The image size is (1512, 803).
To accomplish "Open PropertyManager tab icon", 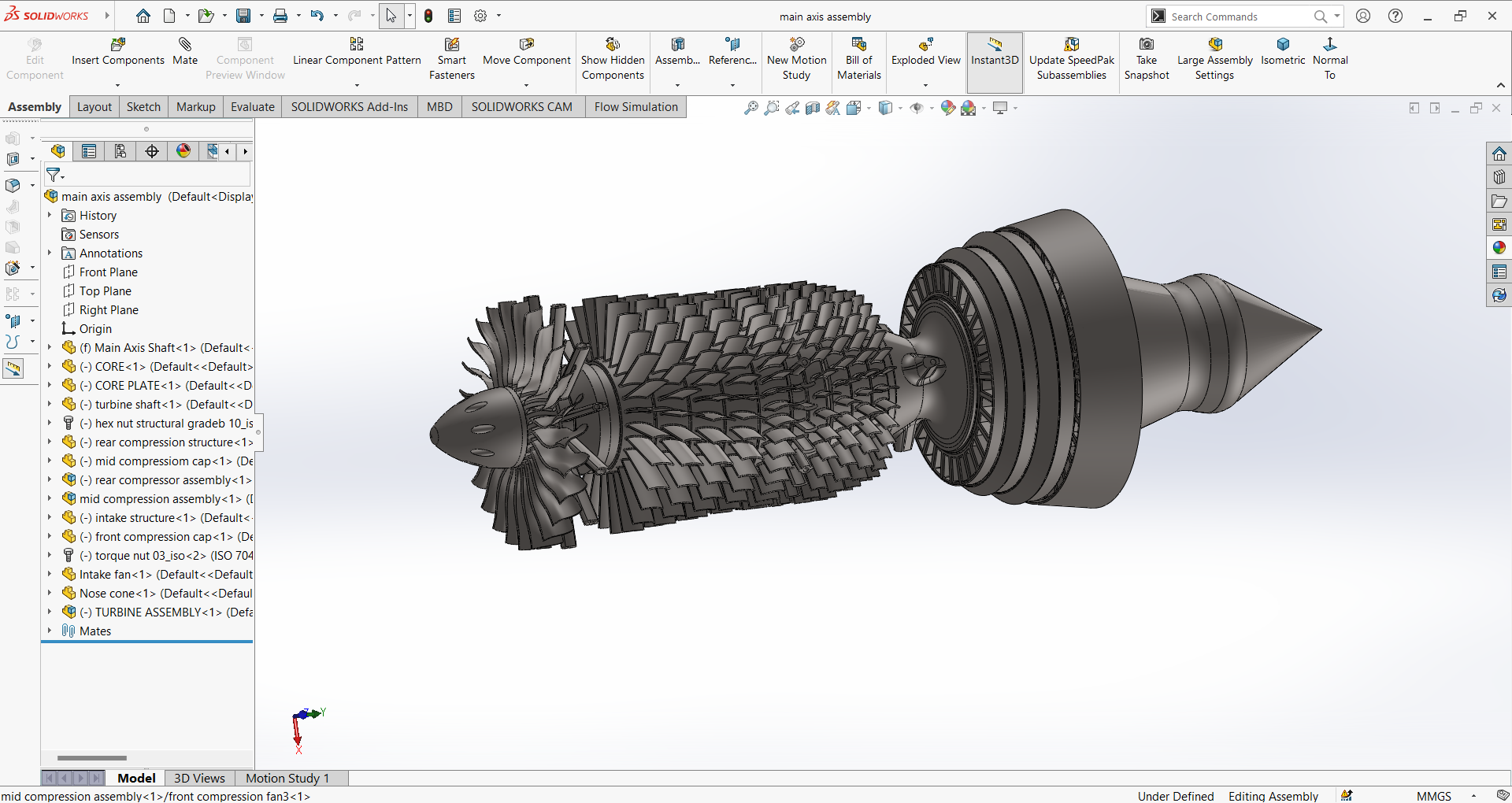I will click(x=89, y=151).
